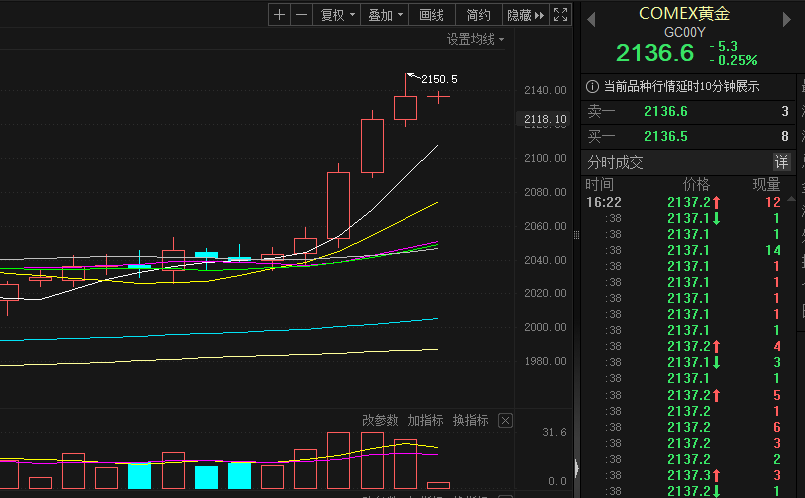Click the zoom in plus icon

point(279,15)
